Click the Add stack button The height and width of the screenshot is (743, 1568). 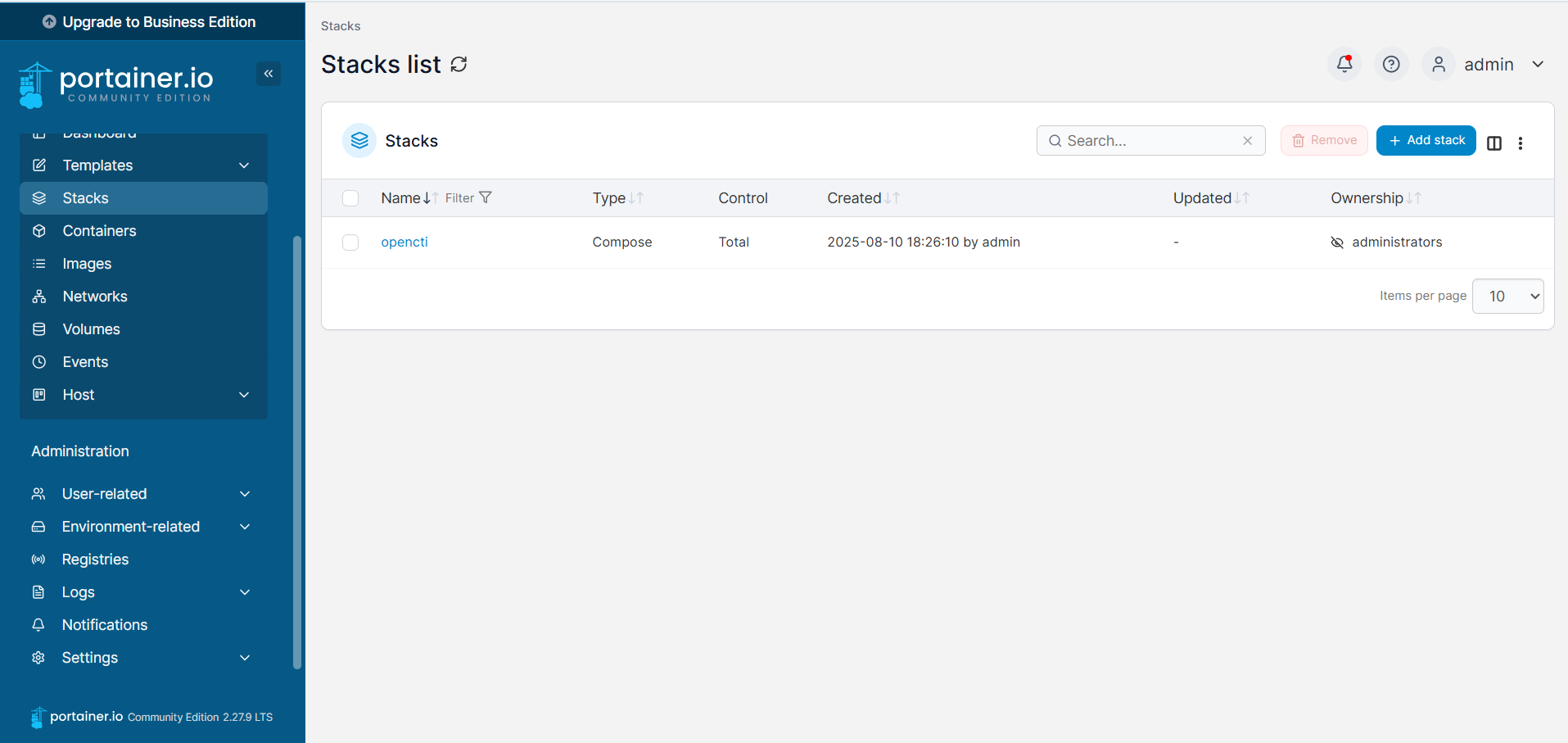pyautogui.click(x=1426, y=140)
